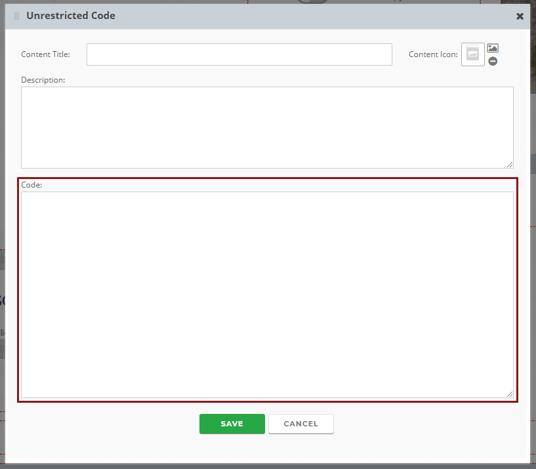
Task: Cancel editing and dismiss the dialog
Action: (301, 424)
